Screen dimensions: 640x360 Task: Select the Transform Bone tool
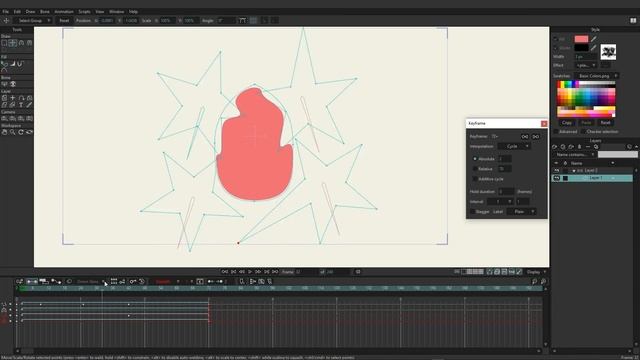[13, 84]
